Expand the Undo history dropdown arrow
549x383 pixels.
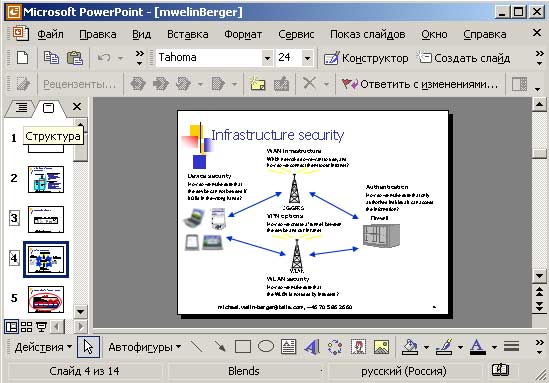120,58
